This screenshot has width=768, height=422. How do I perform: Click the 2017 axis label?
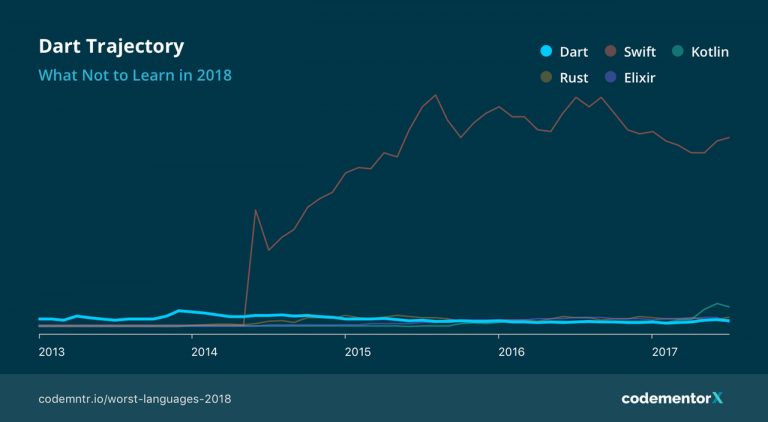665,352
